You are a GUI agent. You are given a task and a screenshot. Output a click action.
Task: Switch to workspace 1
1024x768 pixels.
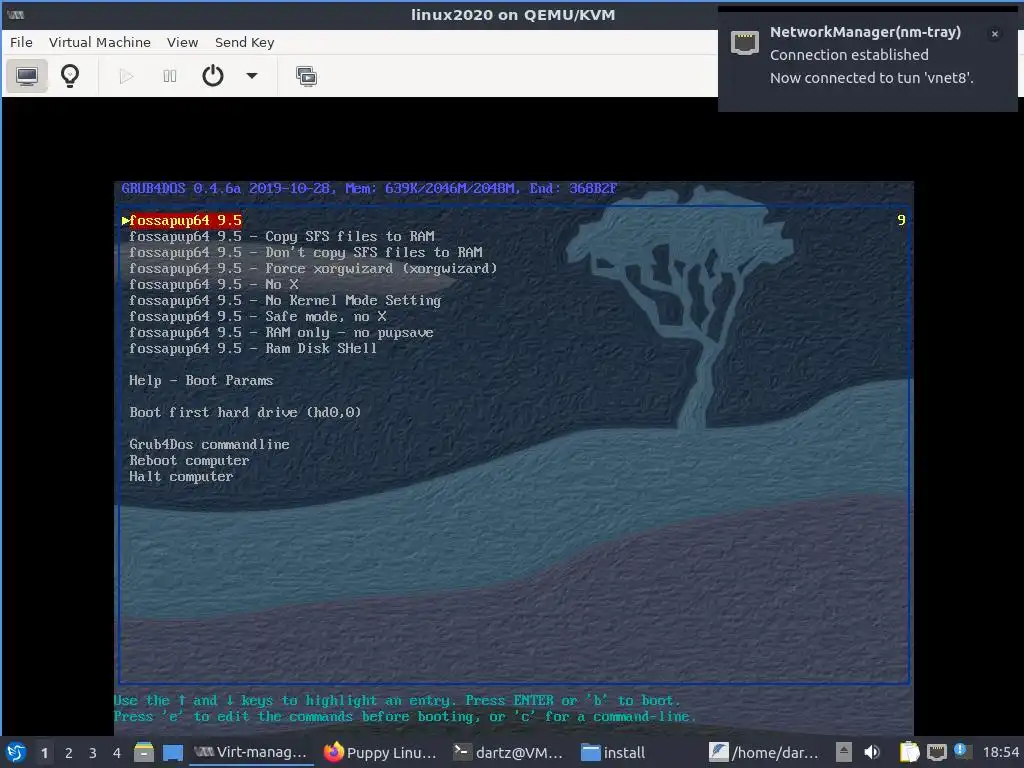[44, 753]
